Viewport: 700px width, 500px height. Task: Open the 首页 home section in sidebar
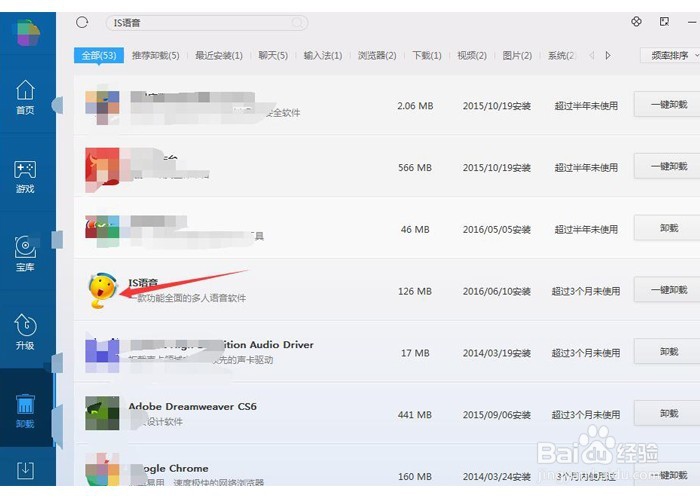click(25, 97)
